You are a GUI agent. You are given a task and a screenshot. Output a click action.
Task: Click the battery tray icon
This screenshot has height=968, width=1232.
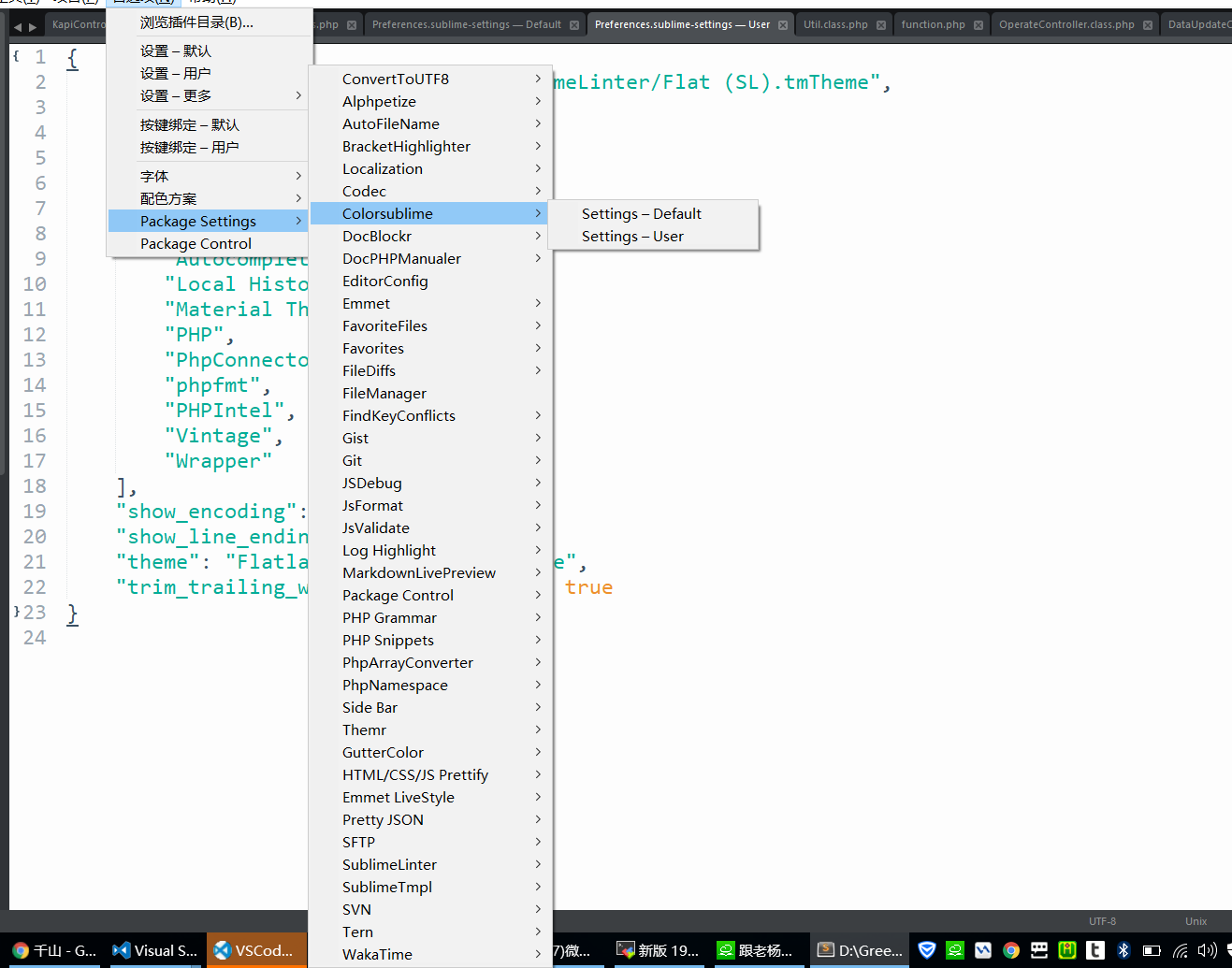pyautogui.click(x=1152, y=950)
